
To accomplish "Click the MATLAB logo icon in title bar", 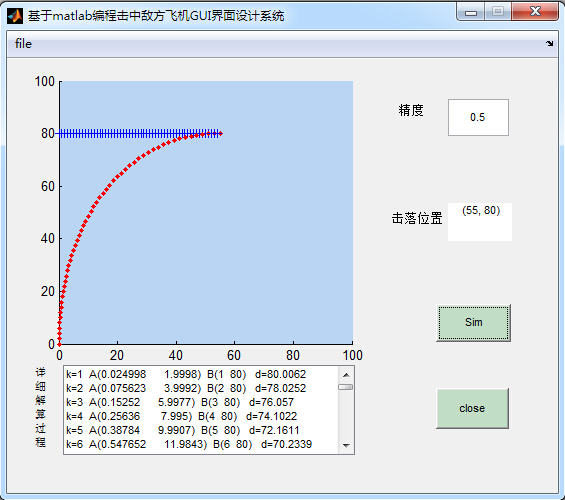I will pyautogui.click(x=15, y=16).
